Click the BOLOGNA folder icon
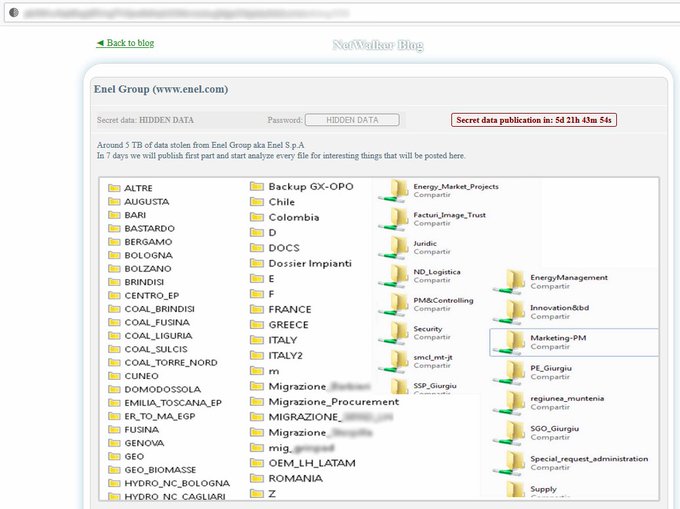Image resolution: width=680 pixels, height=509 pixels. 114,255
